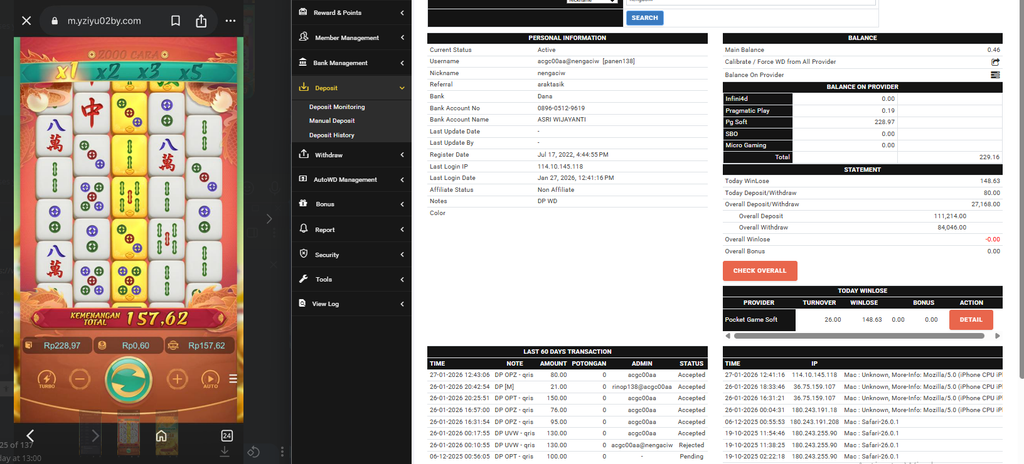Screen dimensions: 1024x464
Task: Tap the wallet icon beside Rp228,97
Action: click(x=29, y=345)
